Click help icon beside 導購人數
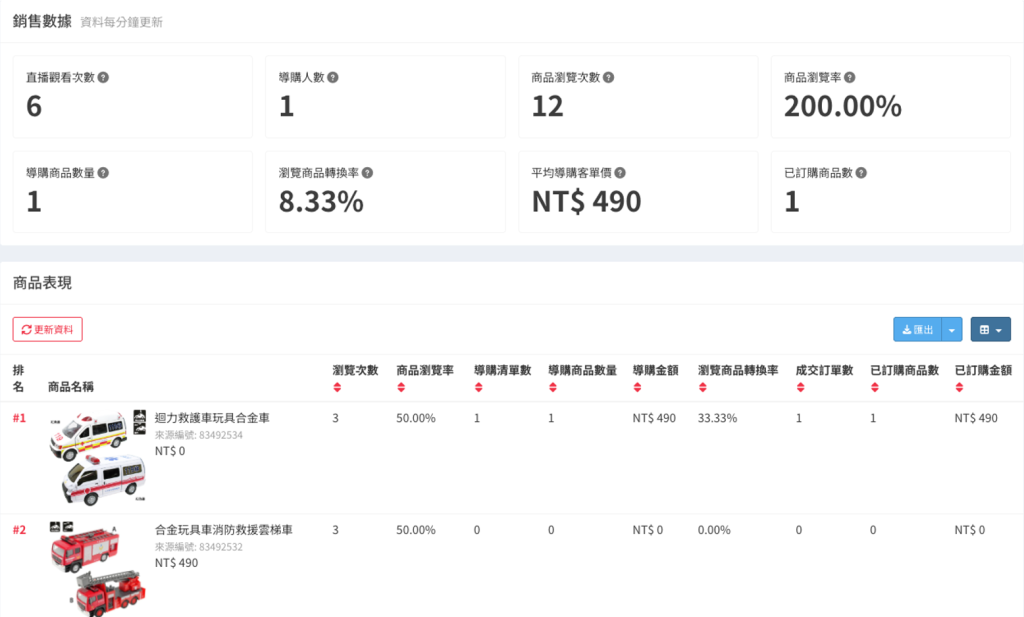This screenshot has width=1024, height=617. [x=333, y=78]
